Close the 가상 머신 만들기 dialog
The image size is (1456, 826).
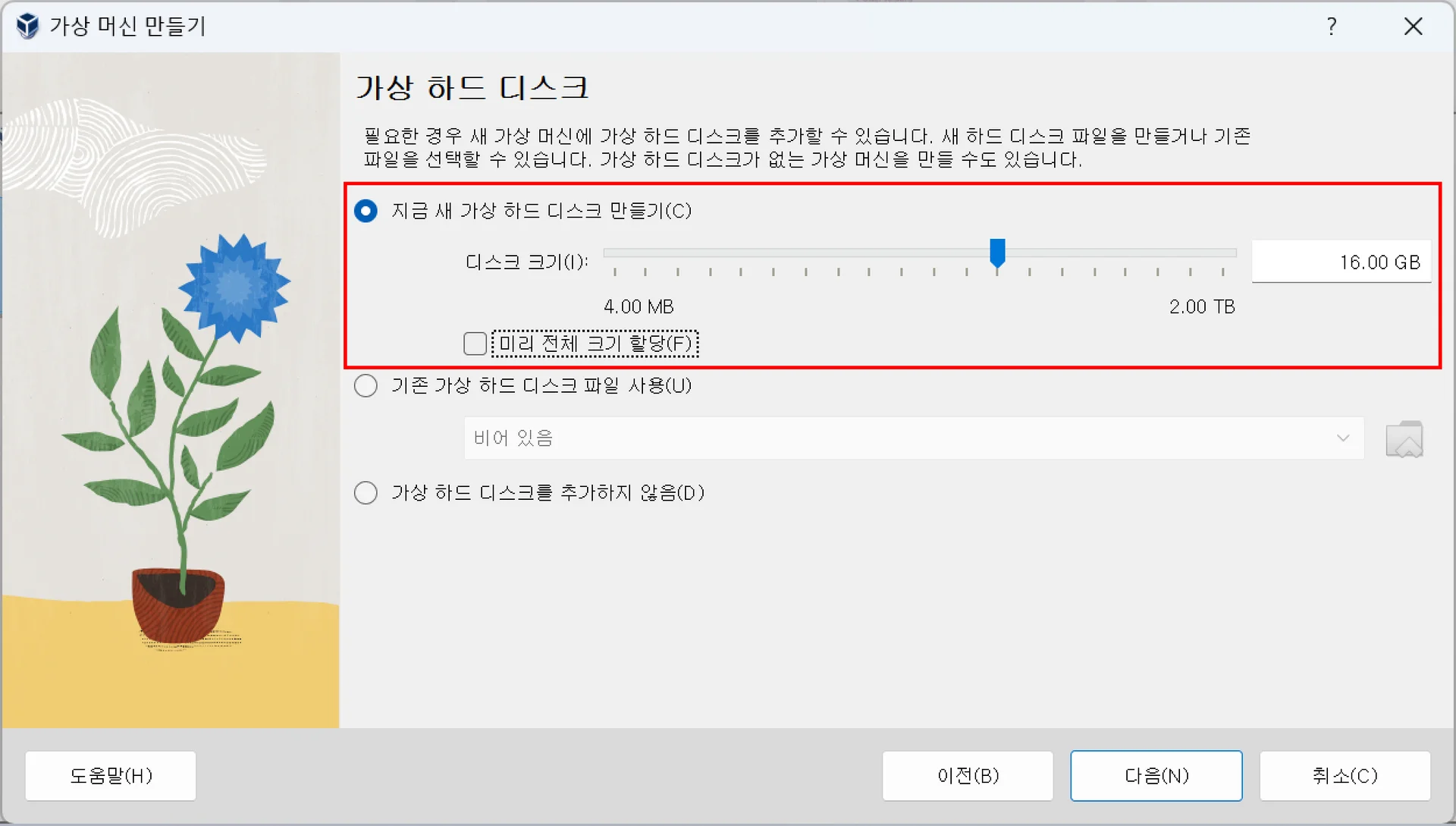(x=1413, y=27)
